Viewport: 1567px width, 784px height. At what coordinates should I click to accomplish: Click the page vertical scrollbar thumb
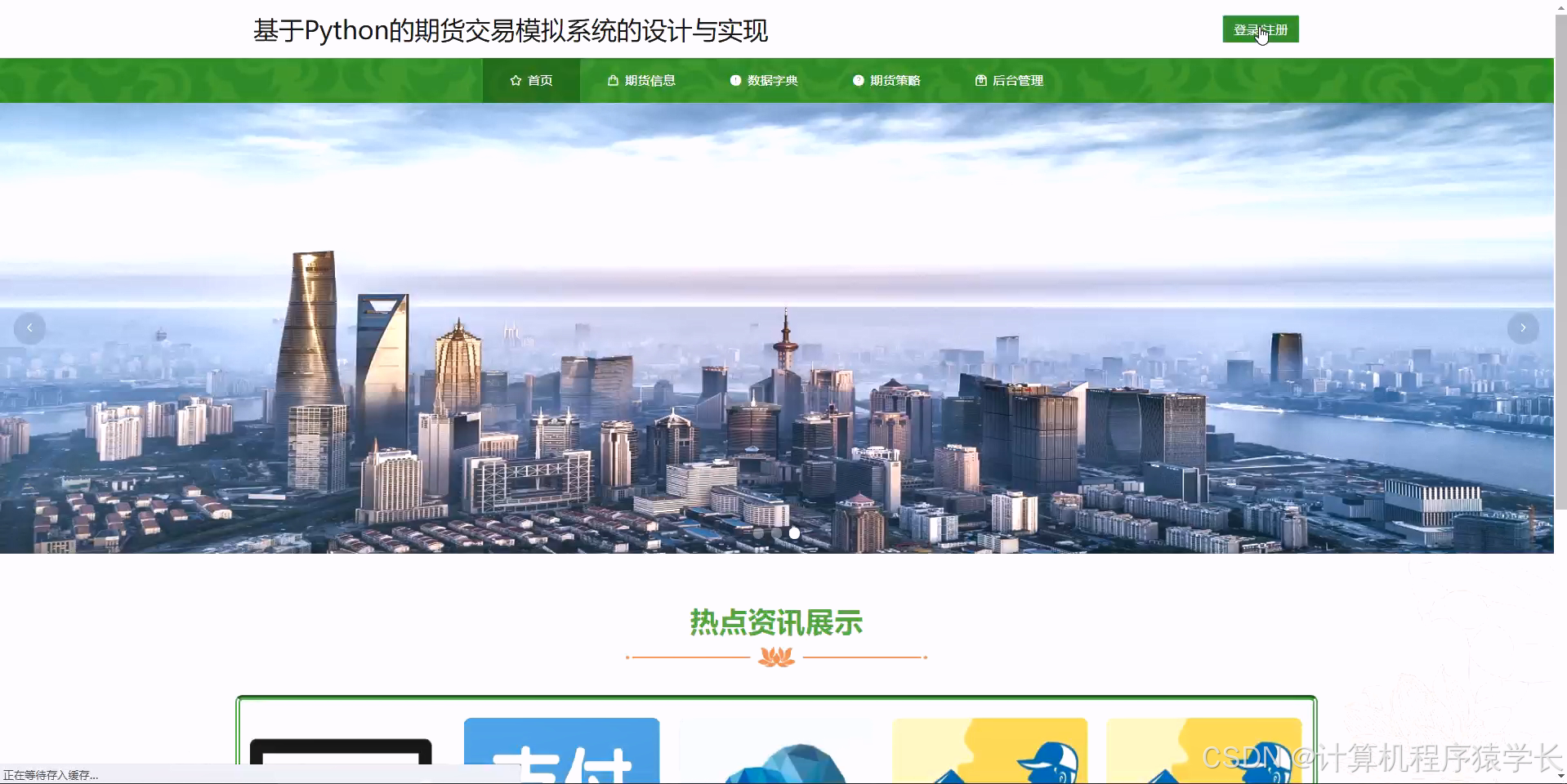click(x=1560, y=261)
